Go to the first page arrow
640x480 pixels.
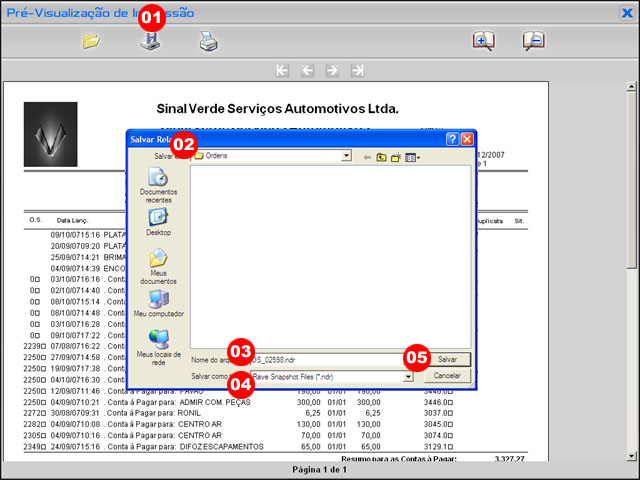pos(283,70)
